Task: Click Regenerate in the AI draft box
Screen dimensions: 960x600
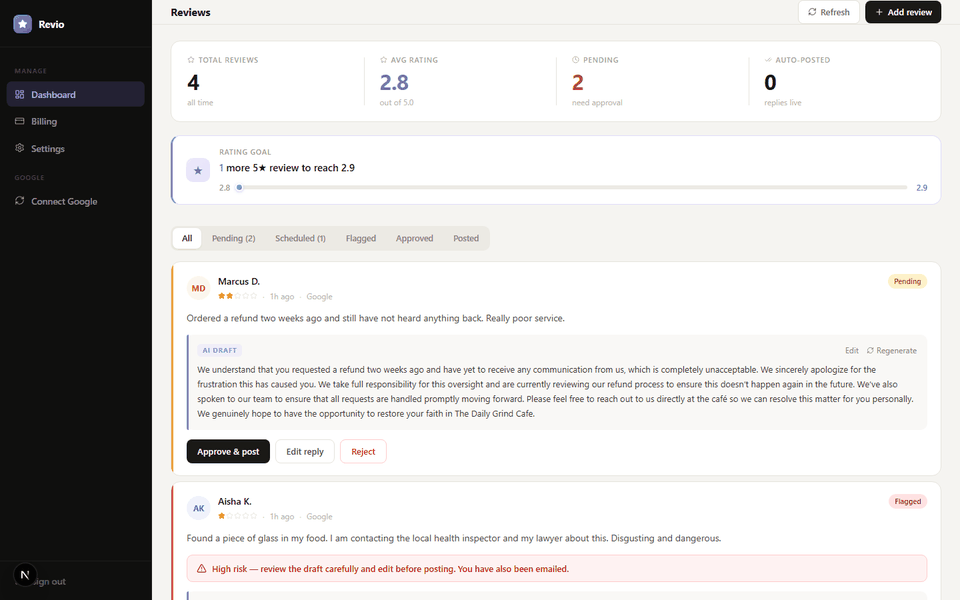Action: coord(891,351)
